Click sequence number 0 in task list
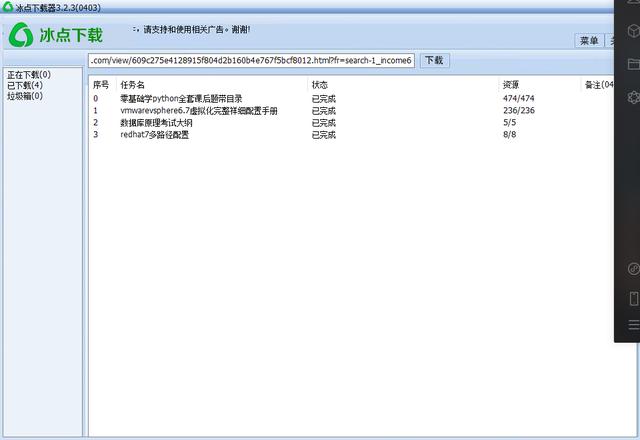 [x=96, y=98]
